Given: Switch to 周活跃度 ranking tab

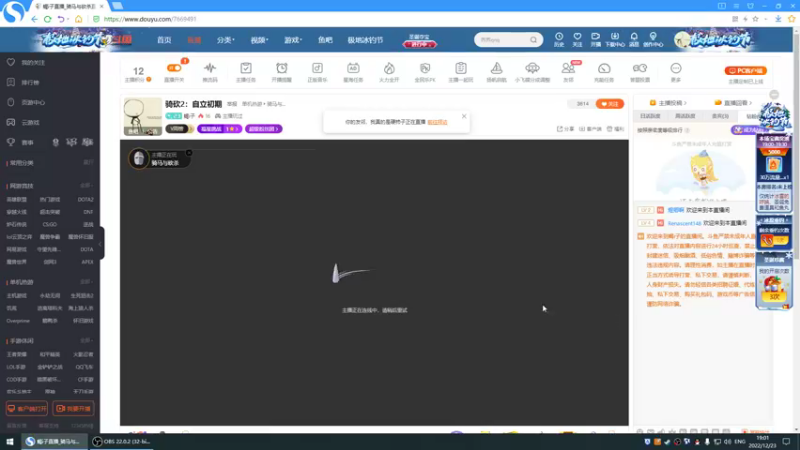Looking at the screenshot, I should 685,116.
